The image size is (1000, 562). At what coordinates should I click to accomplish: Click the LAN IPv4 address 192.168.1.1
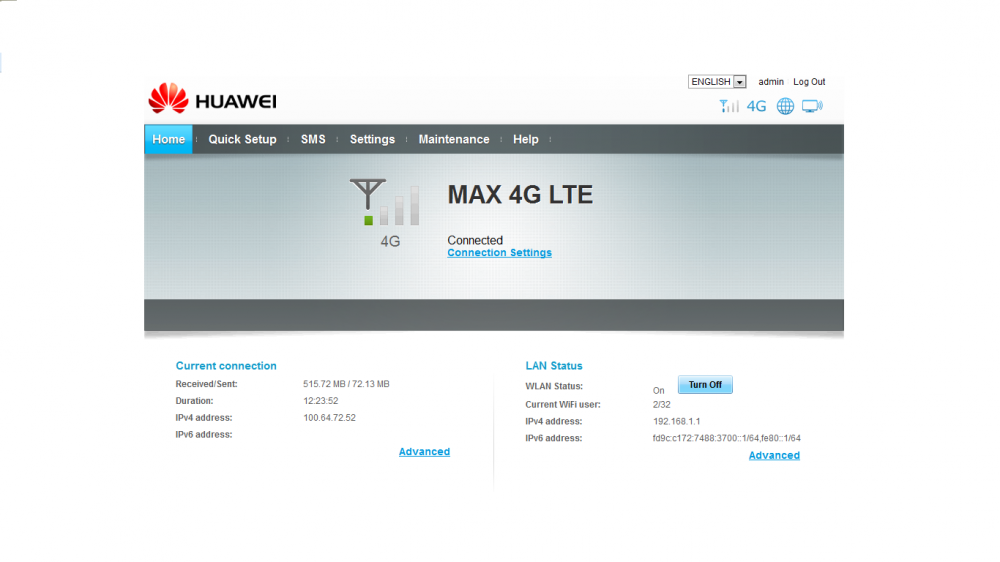(x=677, y=422)
